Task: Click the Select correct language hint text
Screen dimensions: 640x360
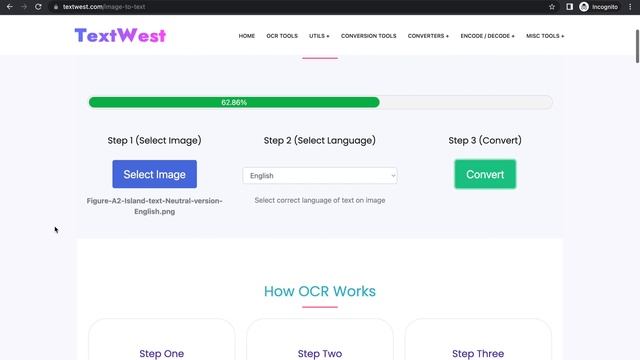Action: pos(320,200)
